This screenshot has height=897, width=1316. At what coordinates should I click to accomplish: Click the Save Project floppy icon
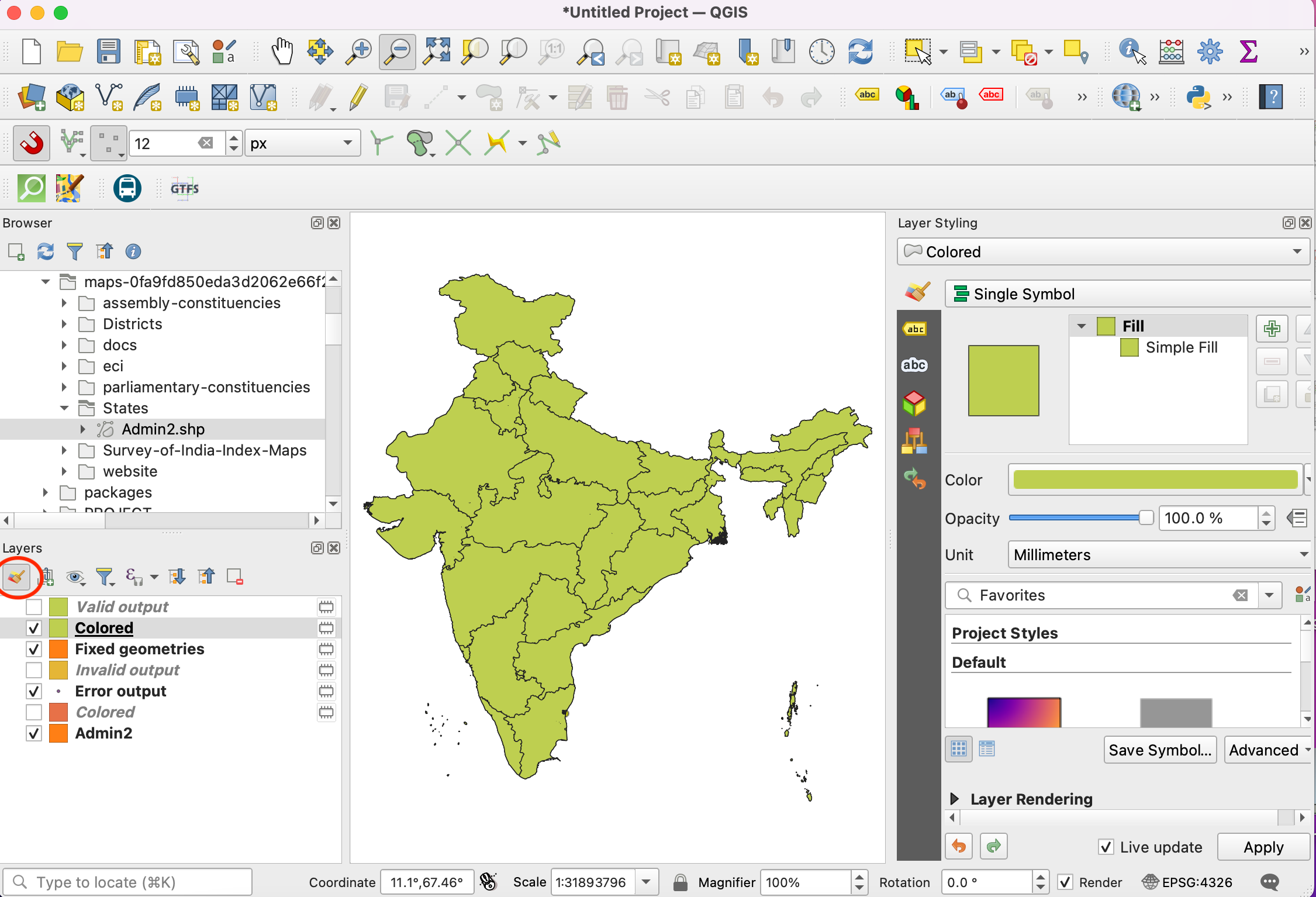tap(109, 51)
